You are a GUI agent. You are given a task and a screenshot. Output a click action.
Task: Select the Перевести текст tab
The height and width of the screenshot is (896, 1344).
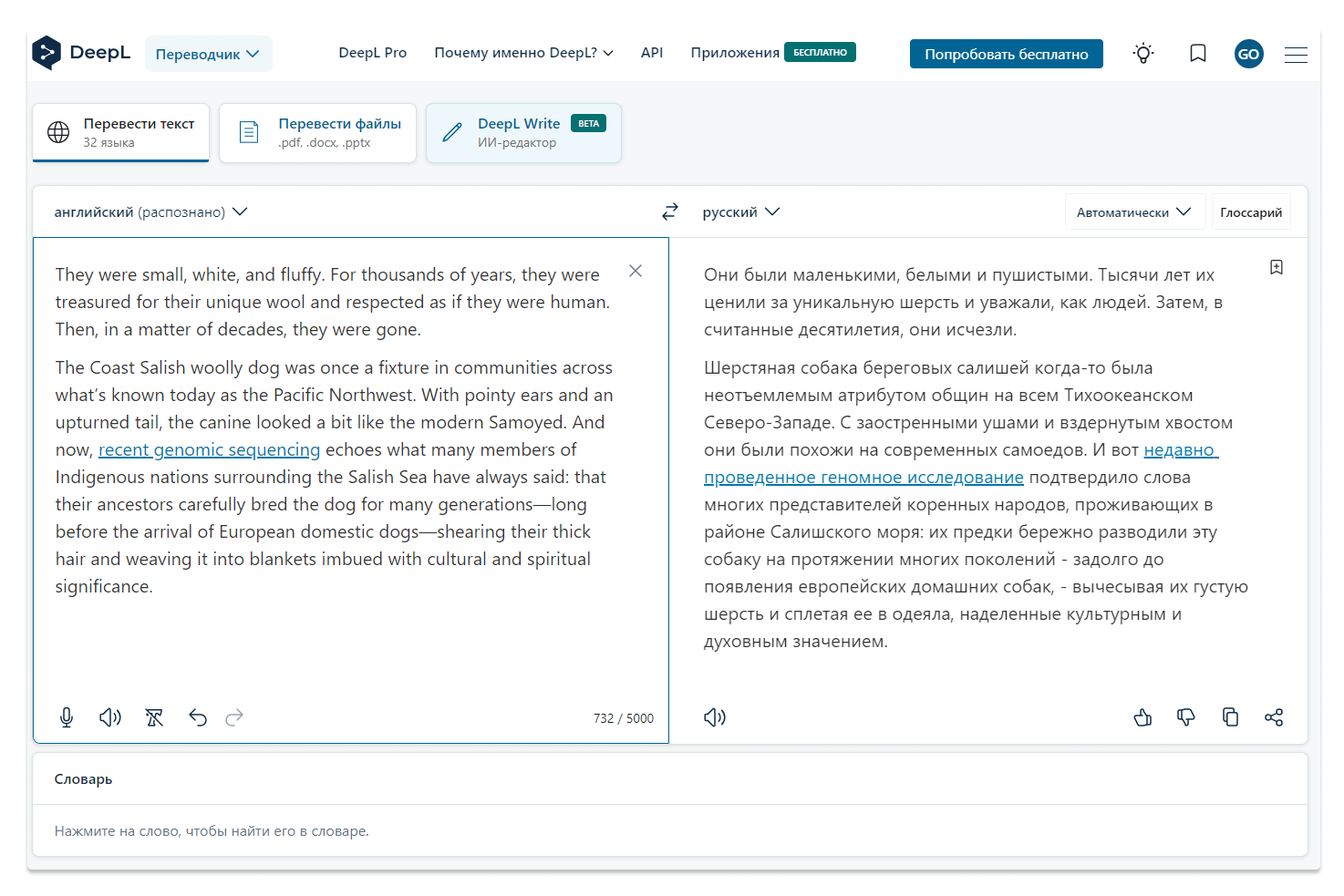pyautogui.click(x=120, y=132)
